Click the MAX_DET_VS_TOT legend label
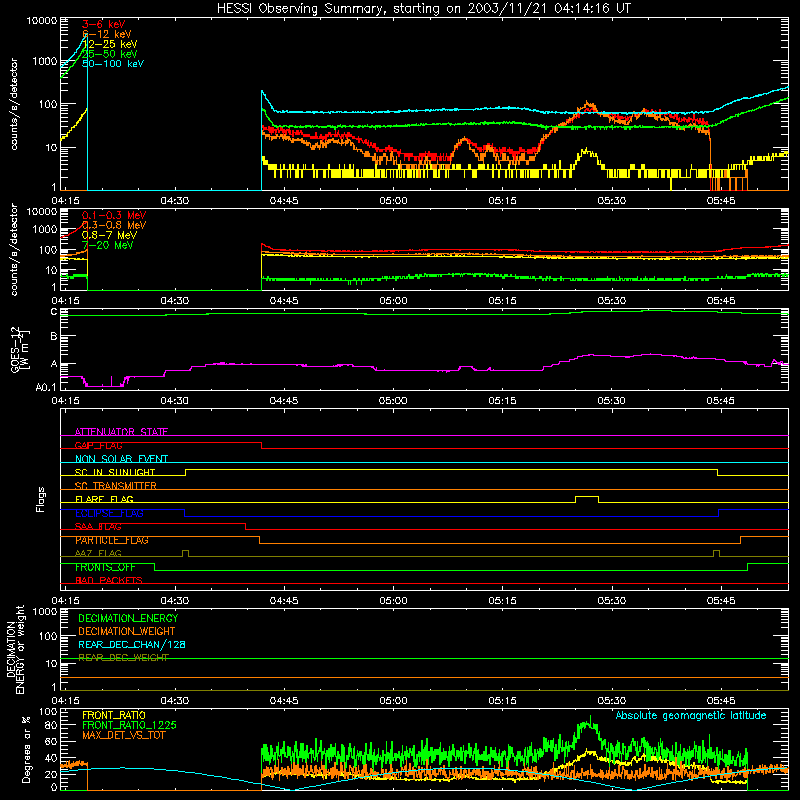The width and height of the screenshot is (800, 800). coord(123,735)
